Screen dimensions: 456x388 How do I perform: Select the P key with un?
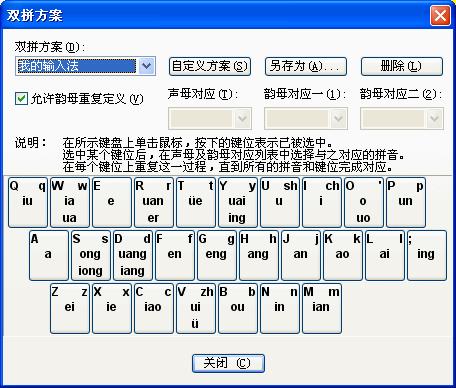(406, 202)
